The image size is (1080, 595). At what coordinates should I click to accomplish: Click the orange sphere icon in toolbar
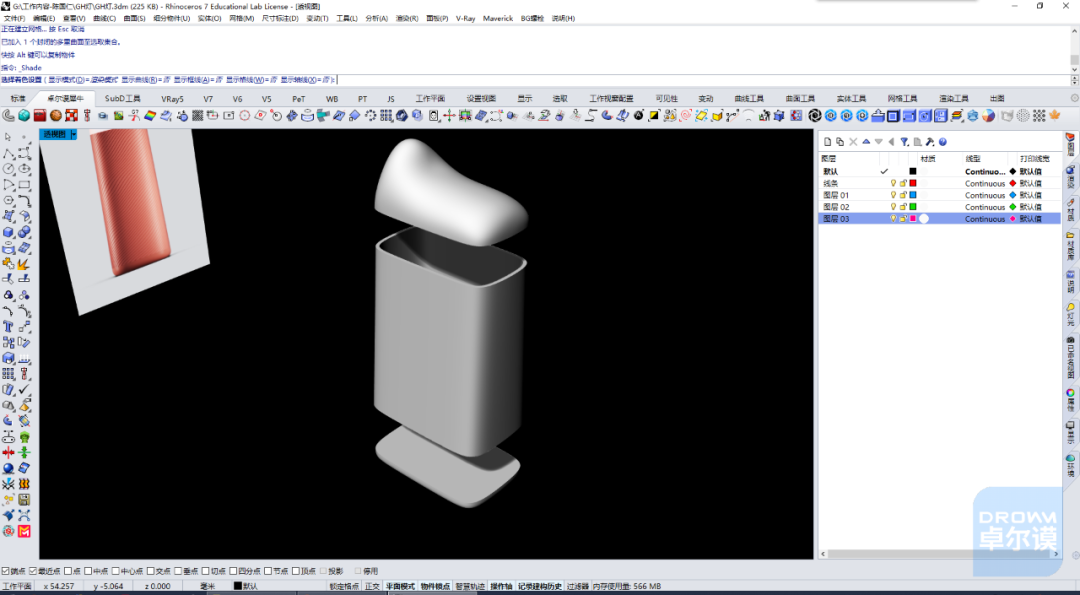pyautogui.click(x=55, y=116)
